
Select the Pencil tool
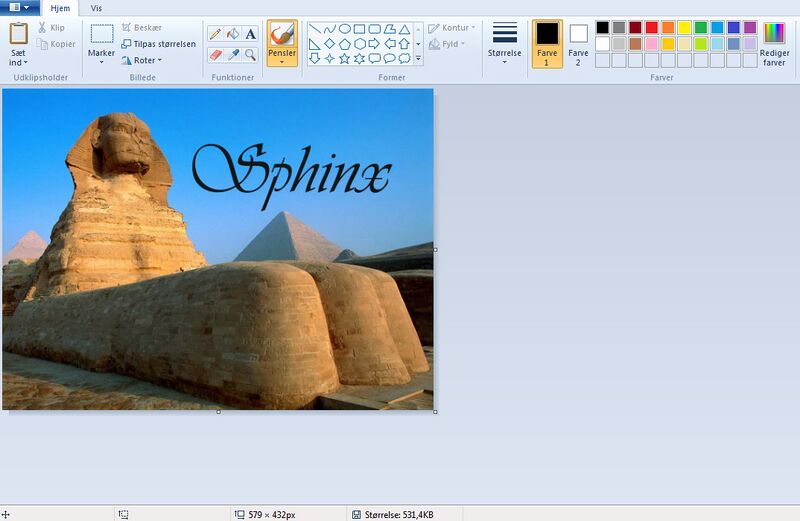coord(215,34)
